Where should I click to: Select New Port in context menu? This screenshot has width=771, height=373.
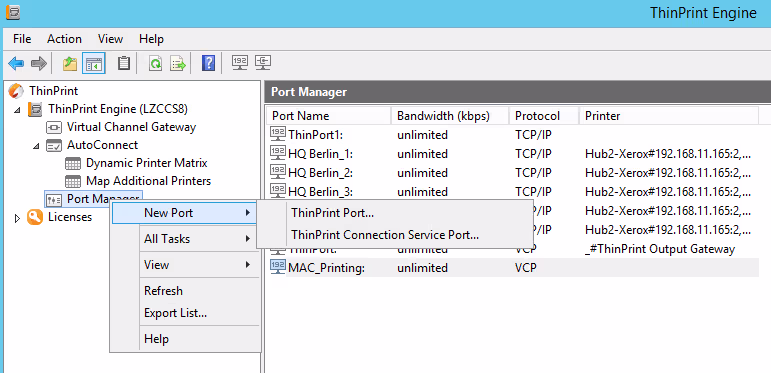(x=184, y=213)
